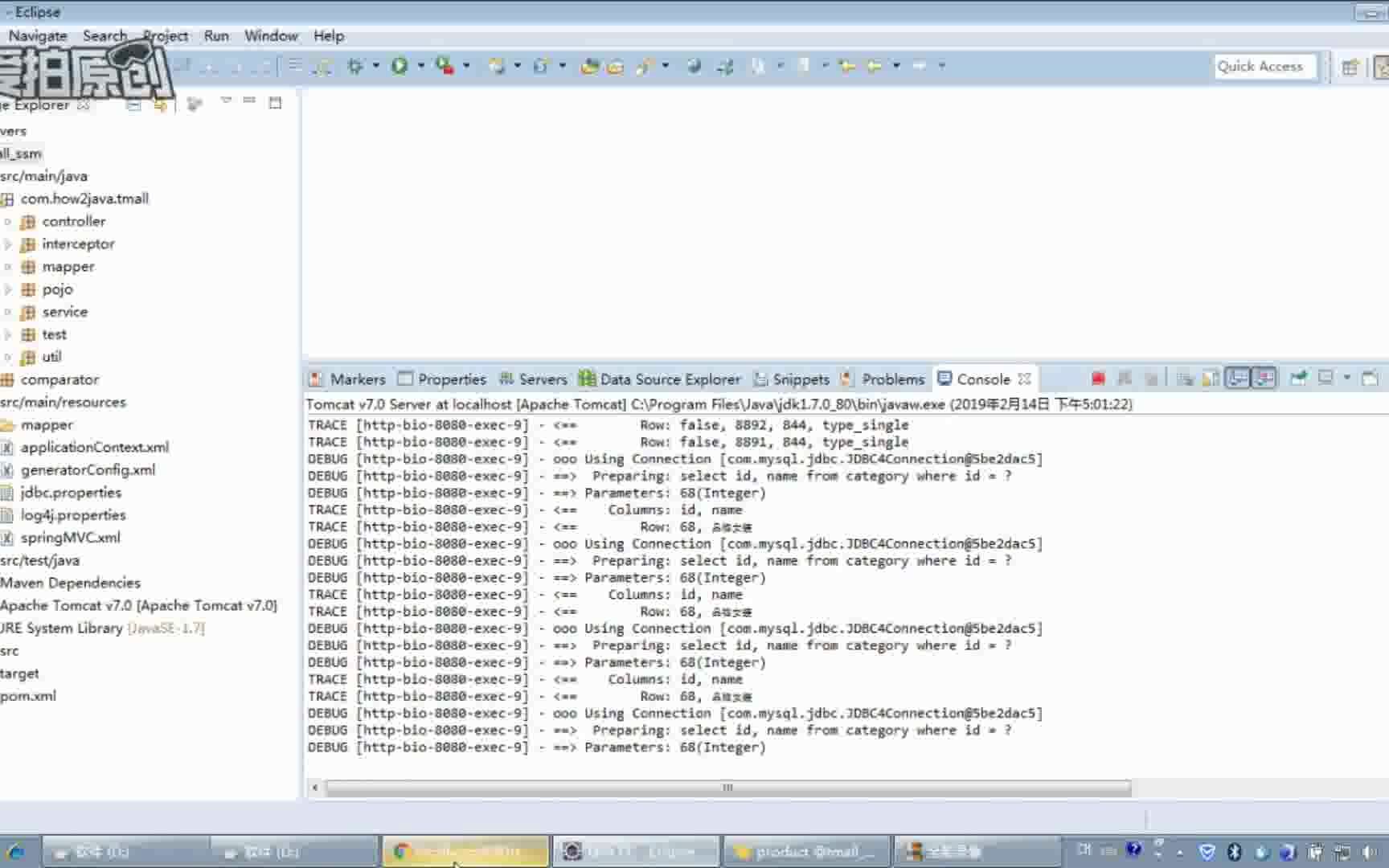Open the Debug button dropdown arrow
Screen dimensions: 1389x868
tap(375, 66)
